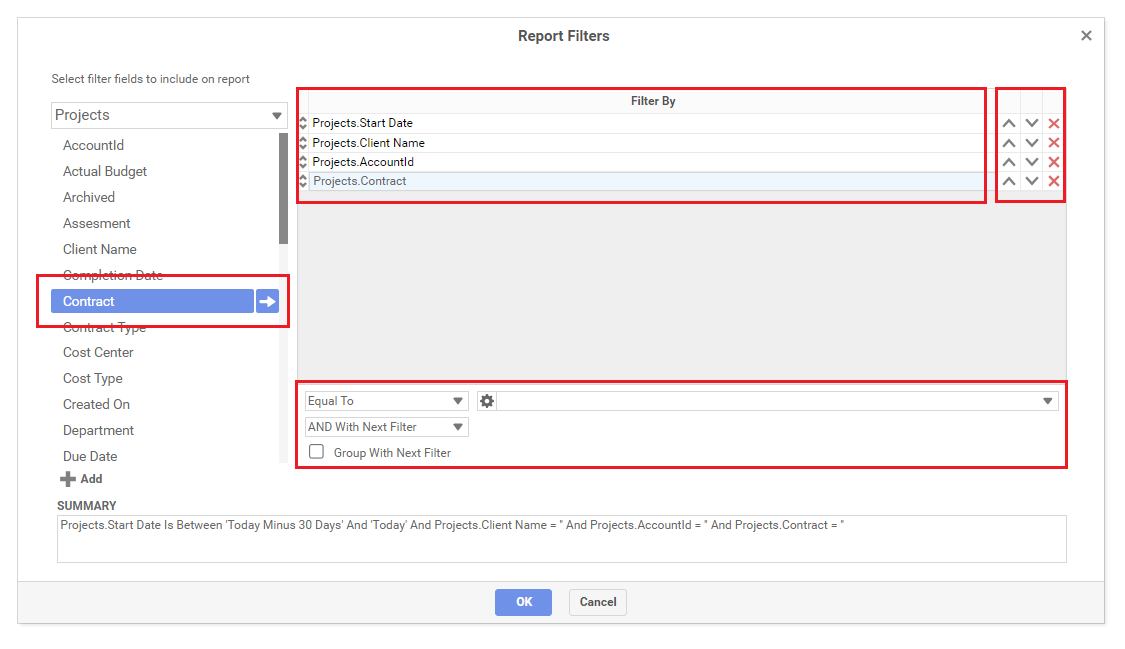Click reorder handle of Projects.Contract row
1125x649 pixels.
[303, 181]
